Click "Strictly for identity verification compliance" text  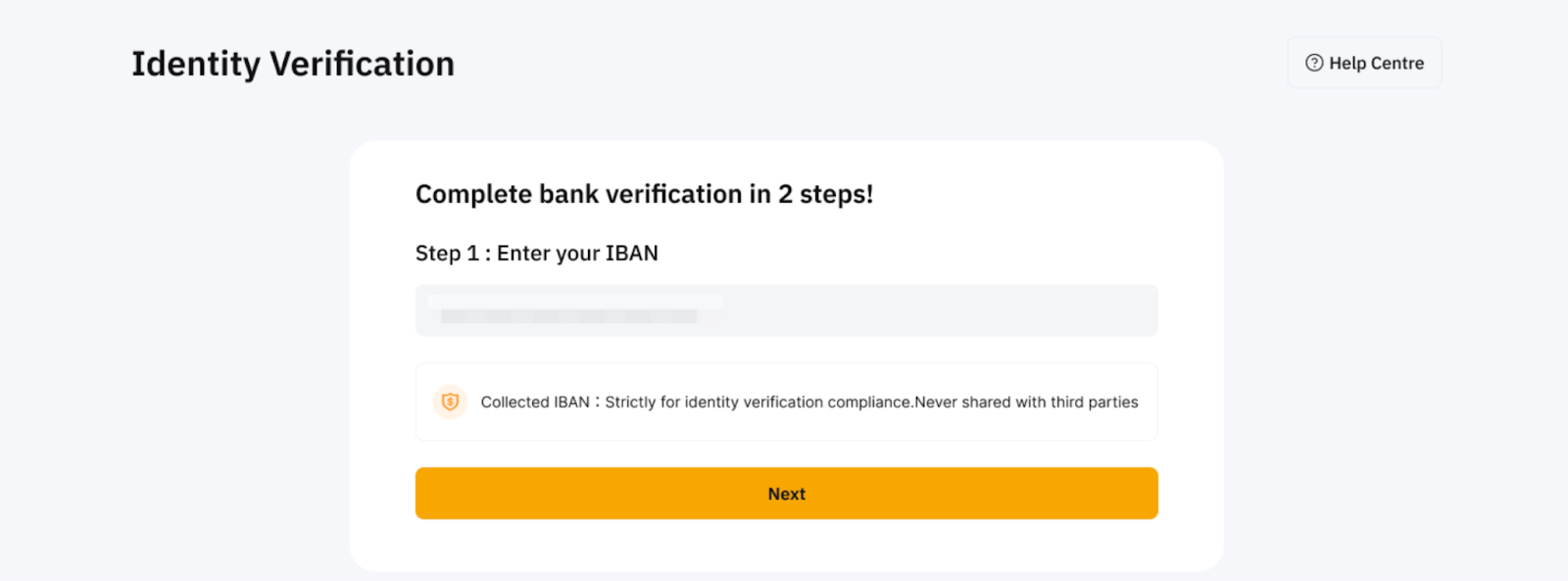pyautogui.click(x=759, y=402)
